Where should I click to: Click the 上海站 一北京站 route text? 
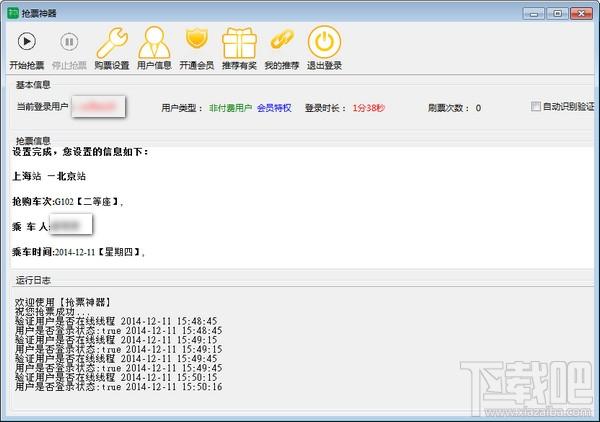point(49,176)
